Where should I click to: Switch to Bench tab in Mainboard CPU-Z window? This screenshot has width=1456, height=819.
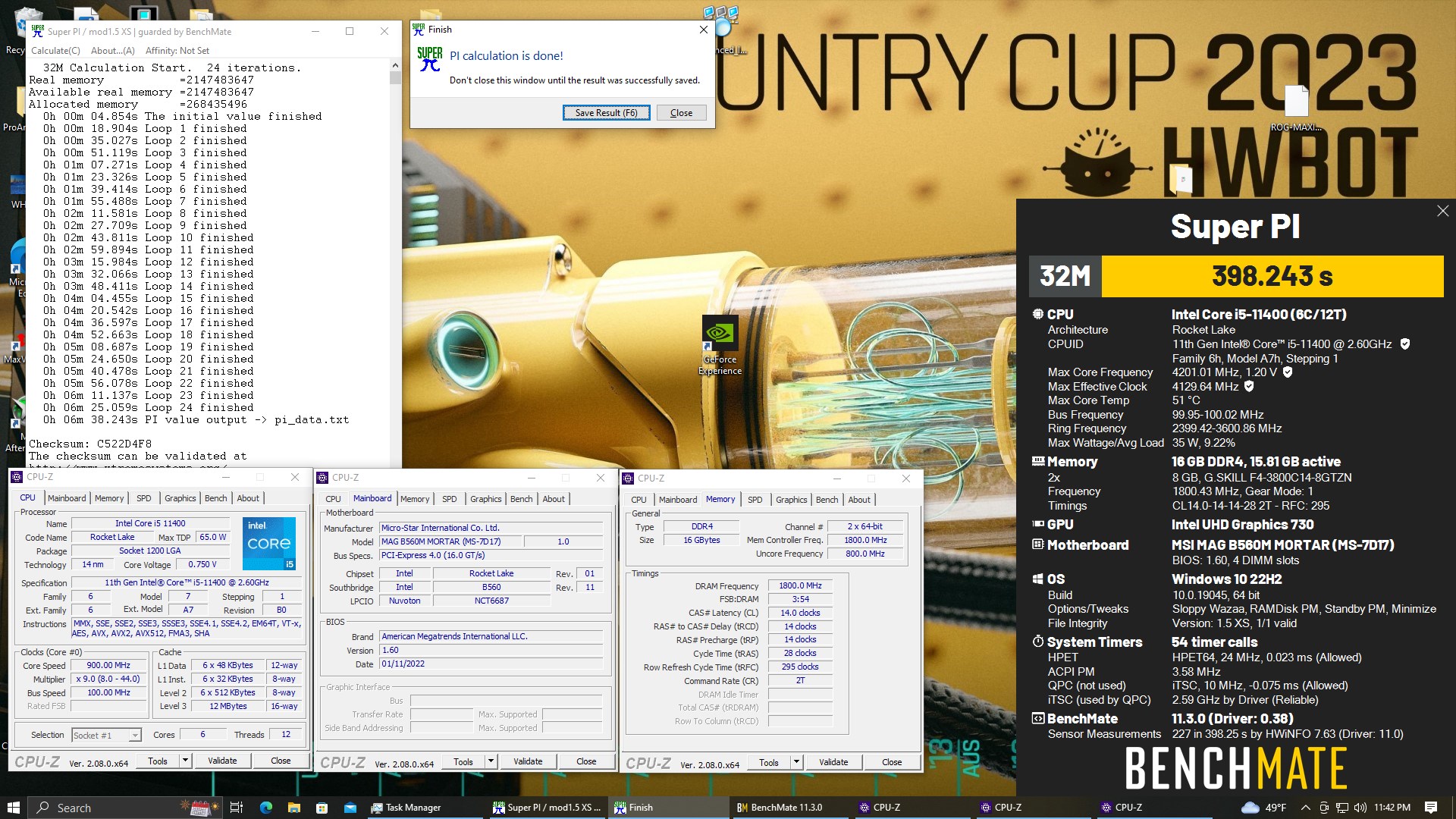521,499
